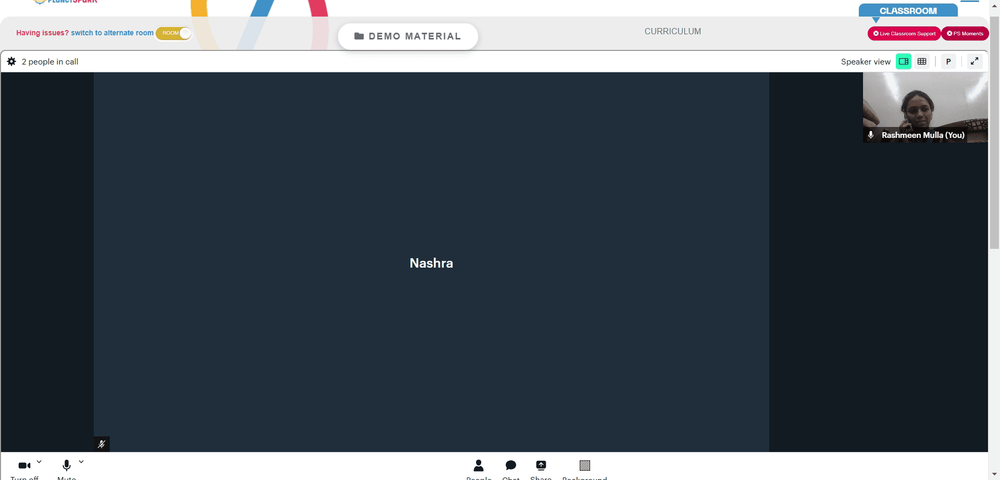Image resolution: width=1000 pixels, height=480 pixels.
Task: Turn off the camera icon
Action: pos(24,465)
